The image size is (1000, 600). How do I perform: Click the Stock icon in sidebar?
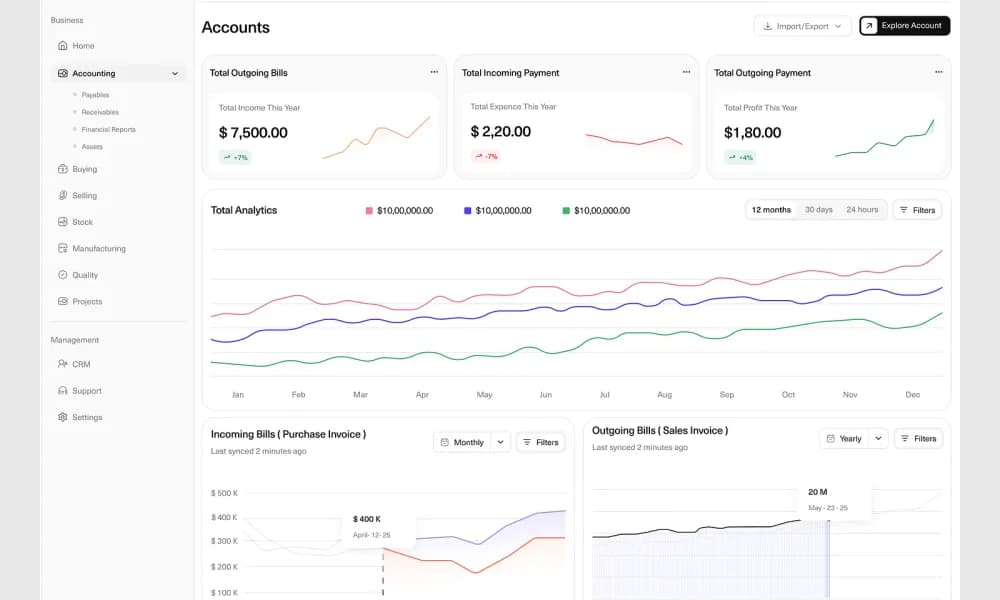click(62, 222)
